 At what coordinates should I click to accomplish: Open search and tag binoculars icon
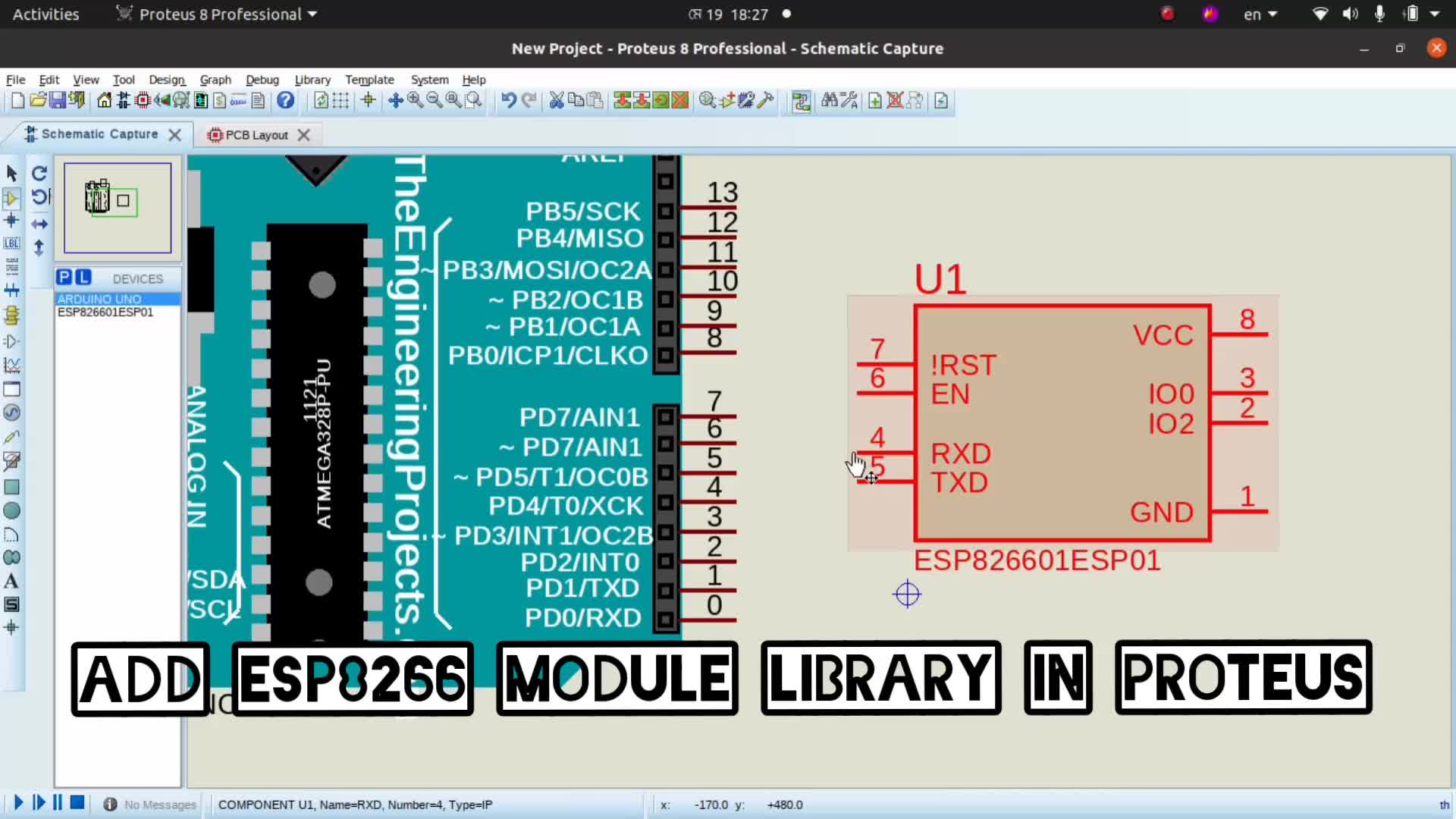coord(829,100)
